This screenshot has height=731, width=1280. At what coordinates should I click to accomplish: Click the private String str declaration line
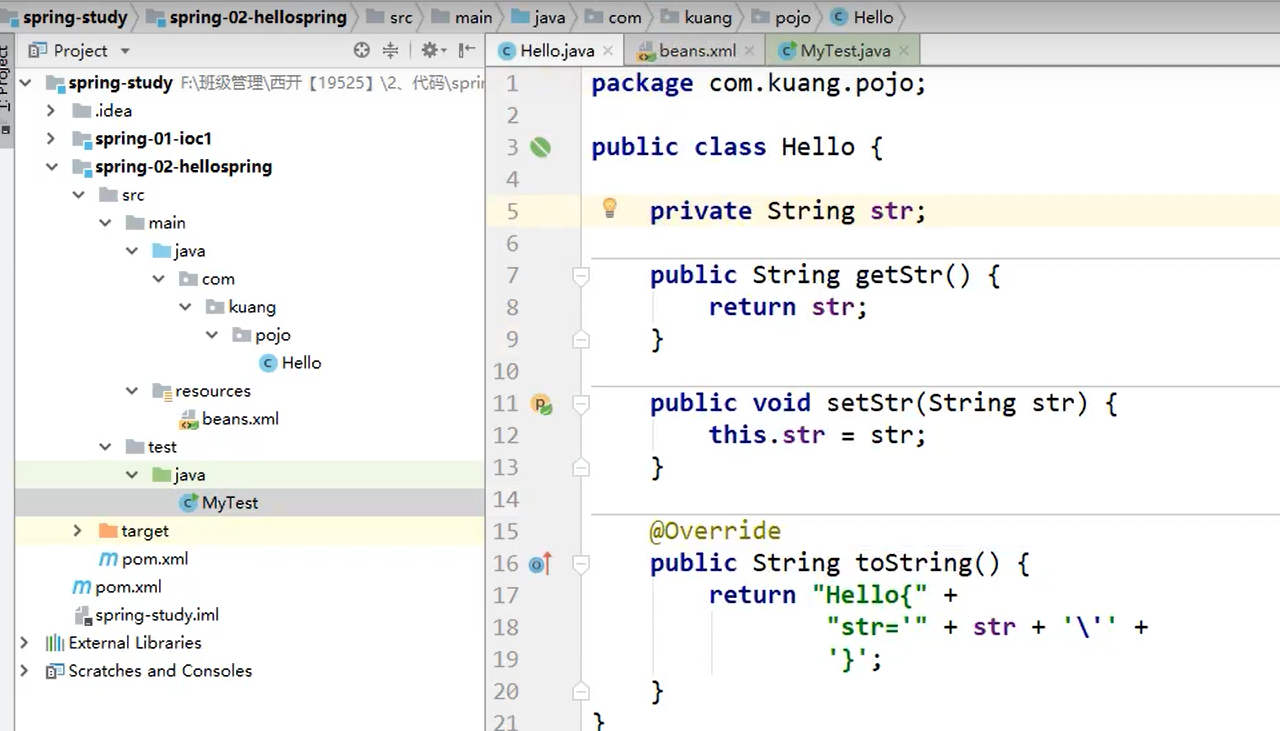coord(788,211)
